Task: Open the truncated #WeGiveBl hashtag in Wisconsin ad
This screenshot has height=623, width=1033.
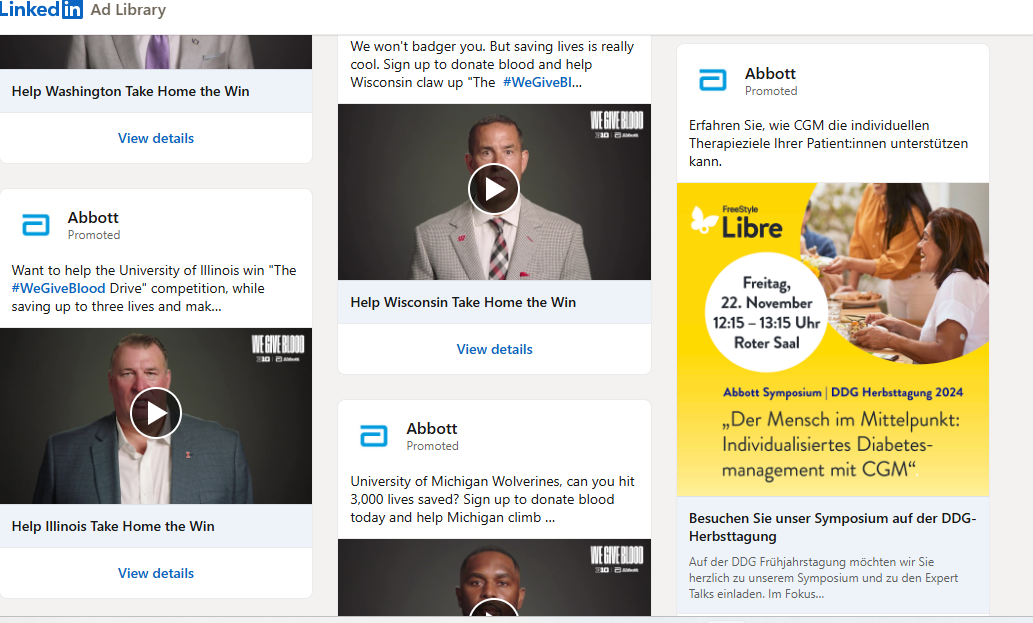Action: 542,82
